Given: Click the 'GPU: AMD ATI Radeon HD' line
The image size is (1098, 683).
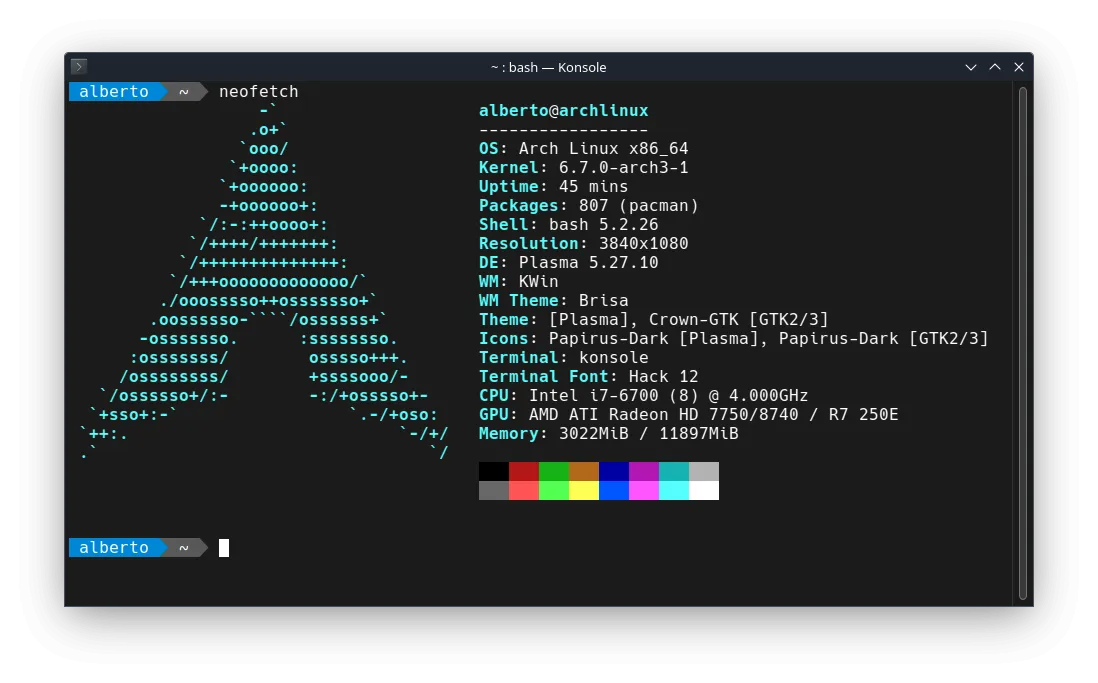Looking at the screenshot, I should coord(688,414).
